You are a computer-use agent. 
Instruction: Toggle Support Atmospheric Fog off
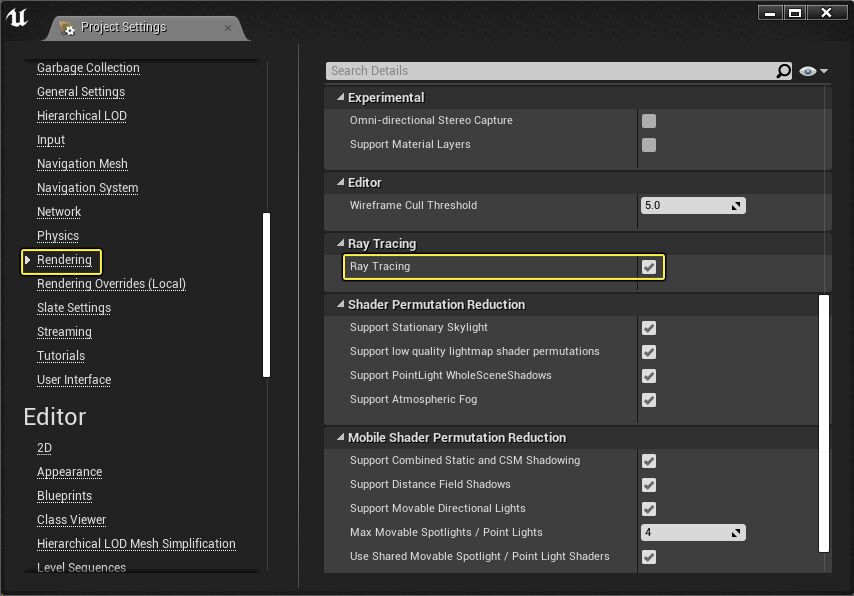coord(649,399)
